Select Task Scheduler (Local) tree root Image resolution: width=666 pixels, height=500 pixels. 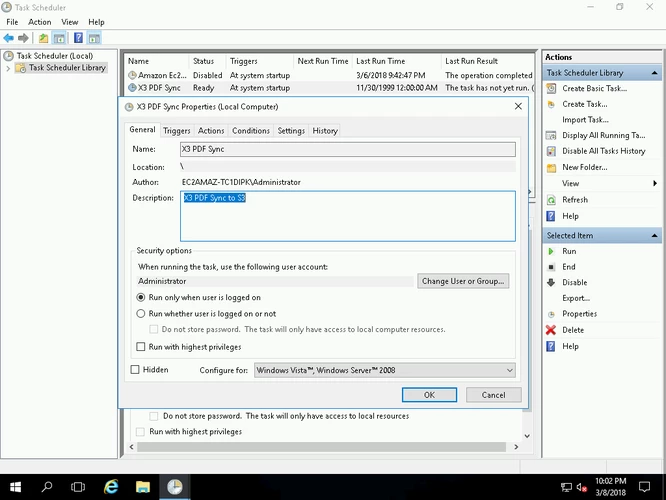pos(54,56)
